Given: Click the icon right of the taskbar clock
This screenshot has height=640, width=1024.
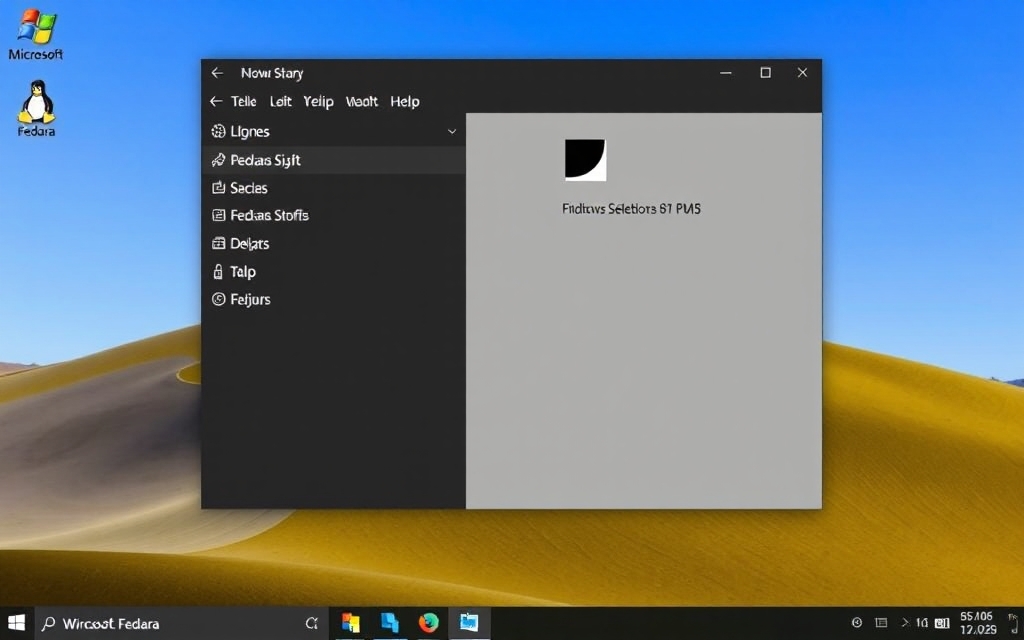Looking at the screenshot, I should pos(1014,623).
